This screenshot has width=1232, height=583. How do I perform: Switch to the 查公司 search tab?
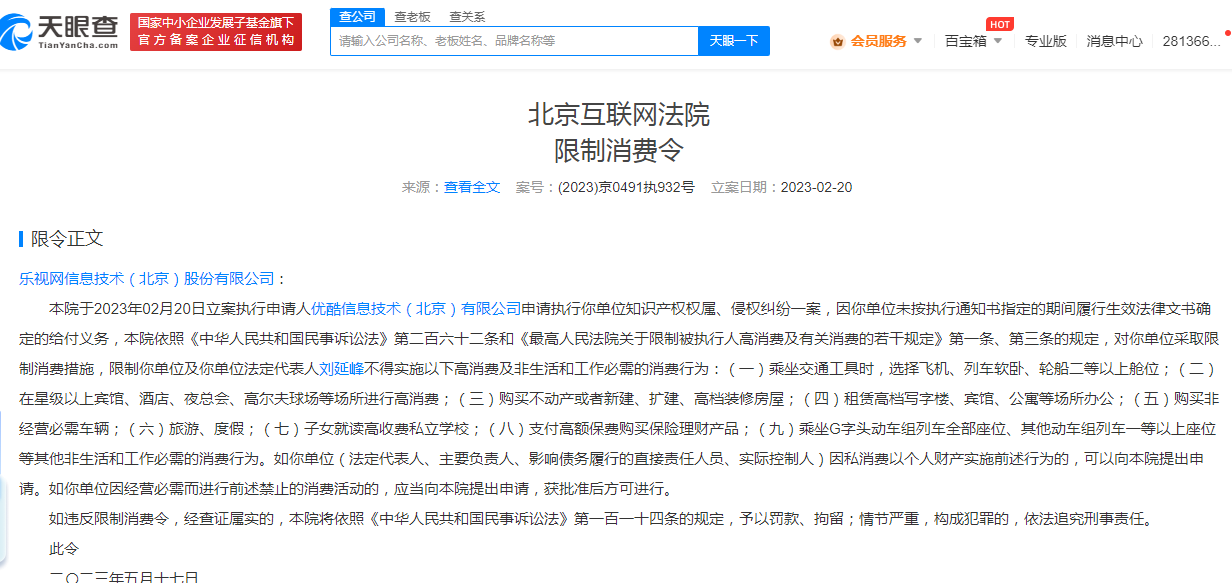click(357, 16)
